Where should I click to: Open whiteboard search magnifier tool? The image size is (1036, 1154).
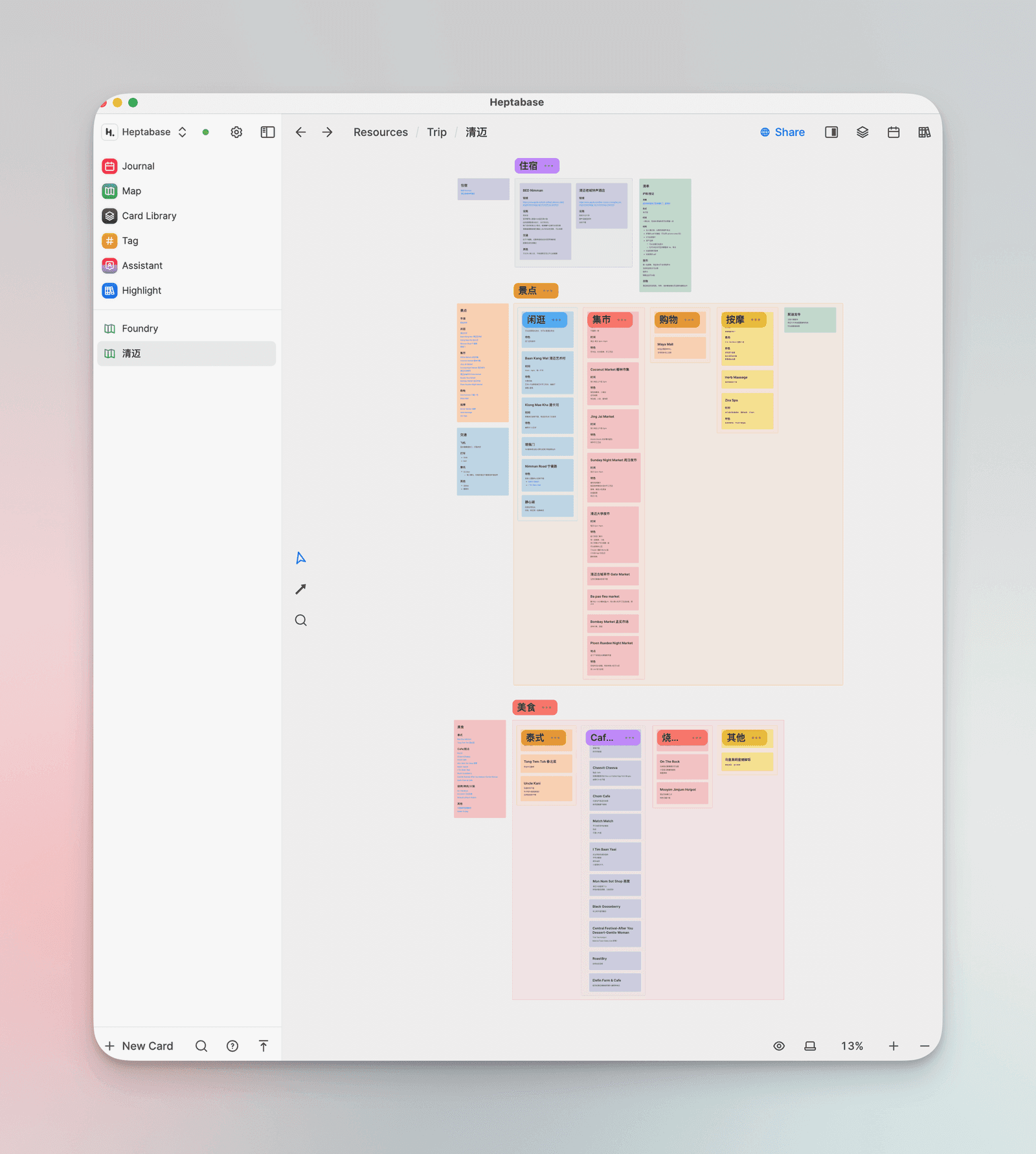click(x=300, y=620)
